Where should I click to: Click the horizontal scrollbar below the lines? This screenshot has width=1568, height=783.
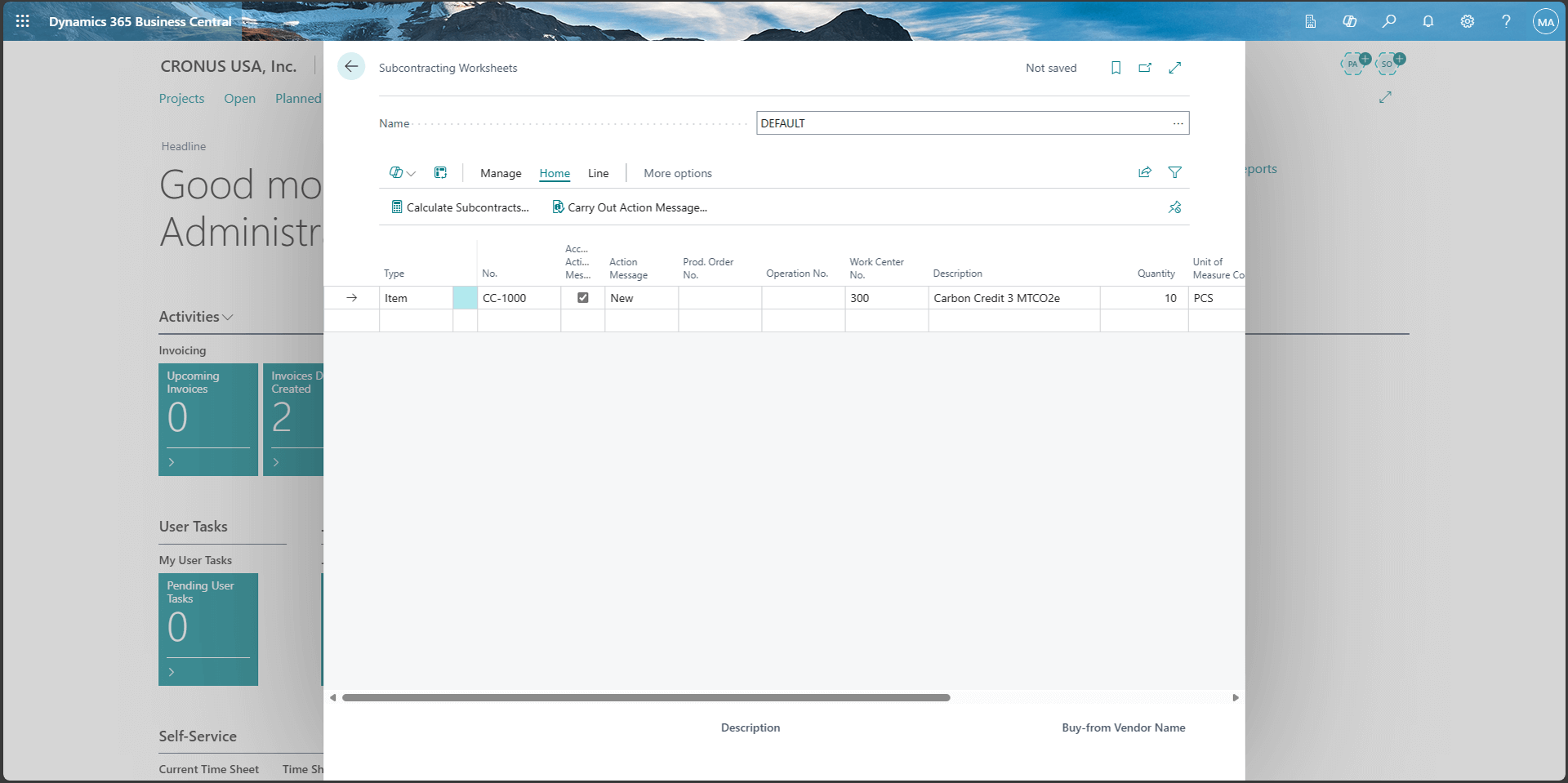[x=645, y=697]
